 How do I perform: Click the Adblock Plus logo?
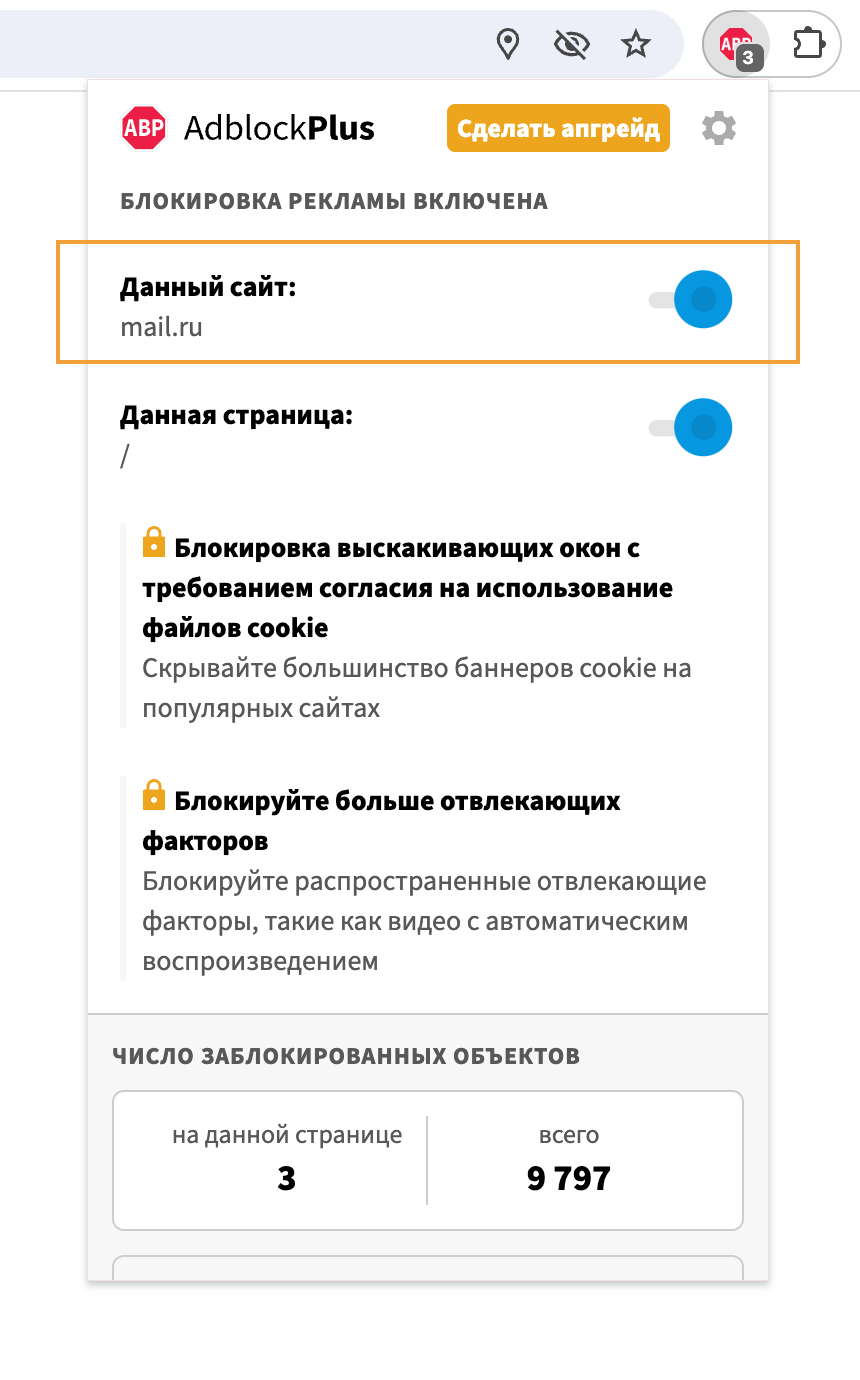tap(247, 128)
